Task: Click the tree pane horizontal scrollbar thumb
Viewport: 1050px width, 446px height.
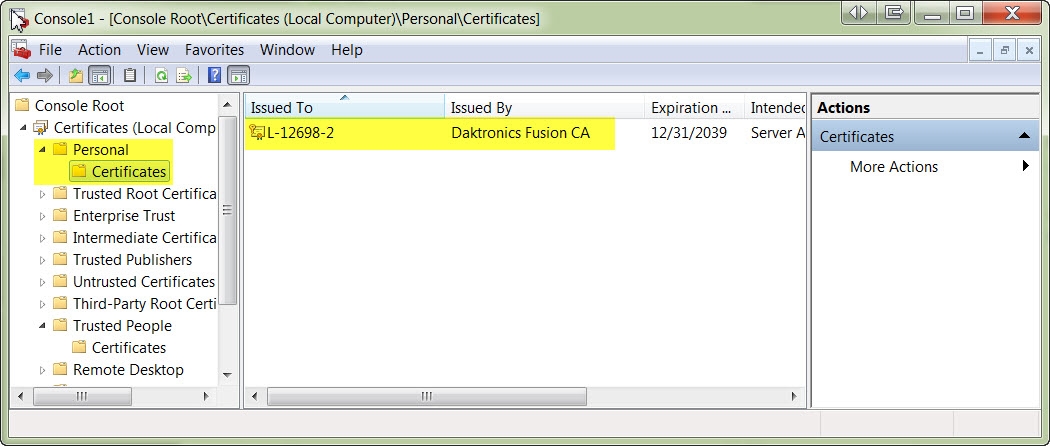Action: (x=83, y=396)
